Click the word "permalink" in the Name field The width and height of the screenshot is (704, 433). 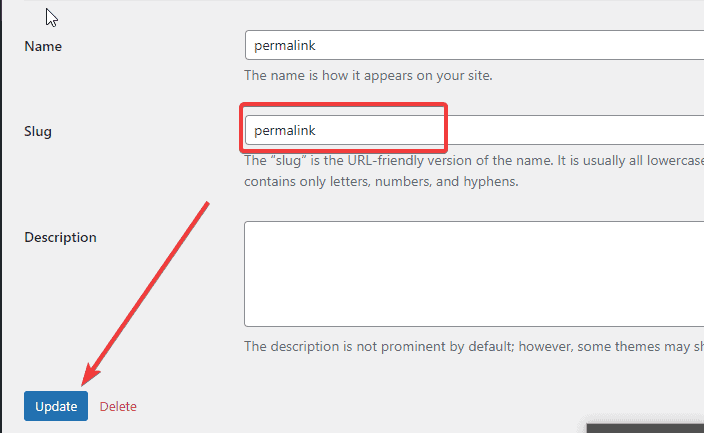(x=285, y=46)
